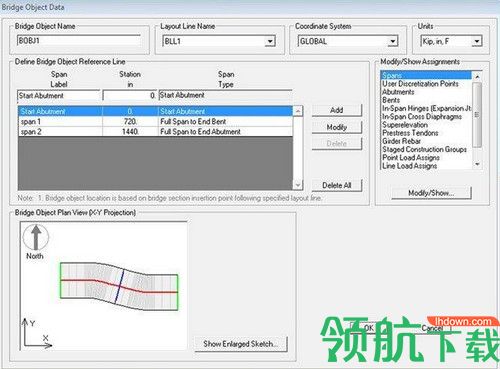
Task: Select the span 2 row label
Action: tap(31, 132)
